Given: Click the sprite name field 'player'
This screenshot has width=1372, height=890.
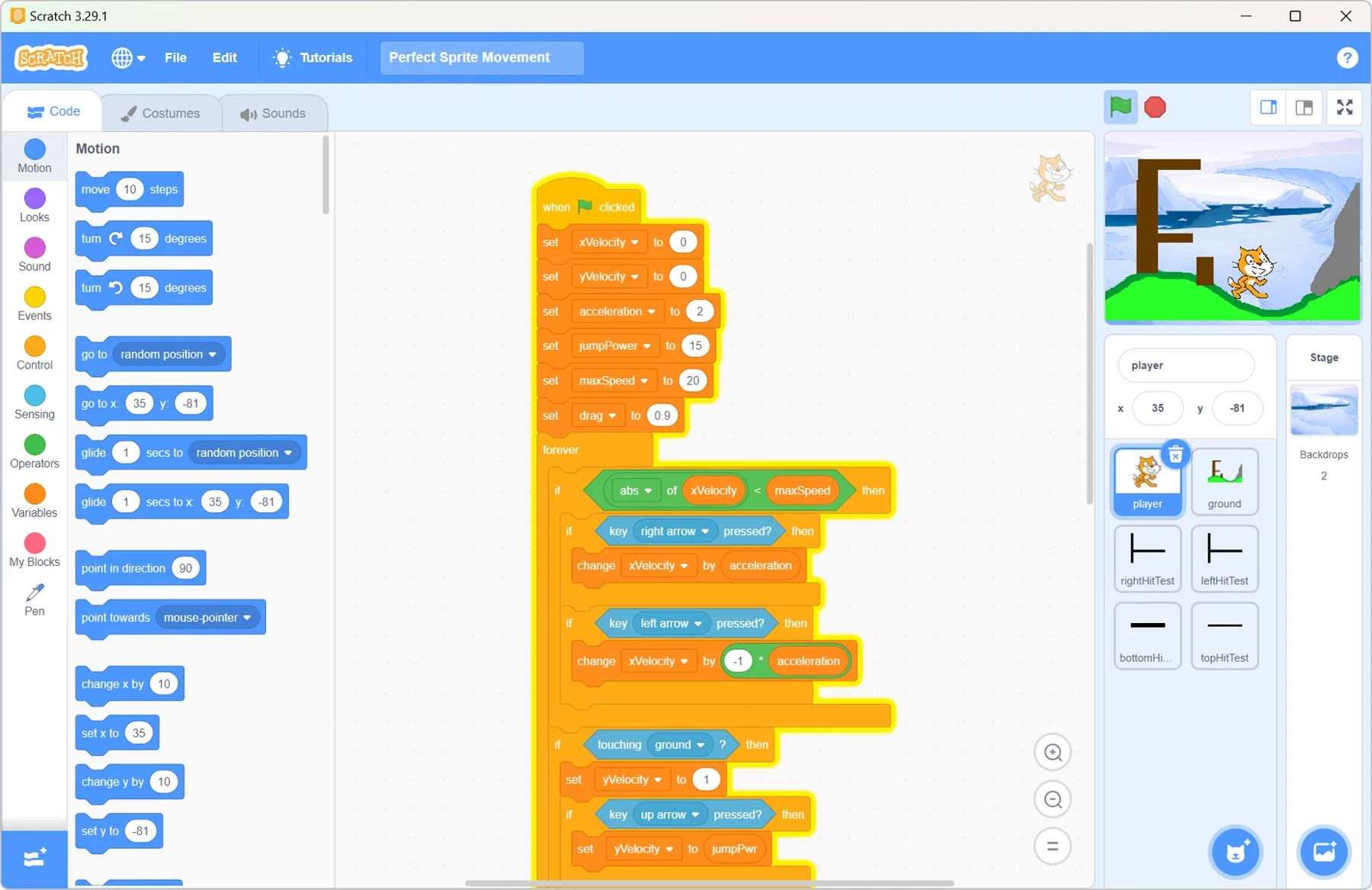Looking at the screenshot, I should (1185, 365).
